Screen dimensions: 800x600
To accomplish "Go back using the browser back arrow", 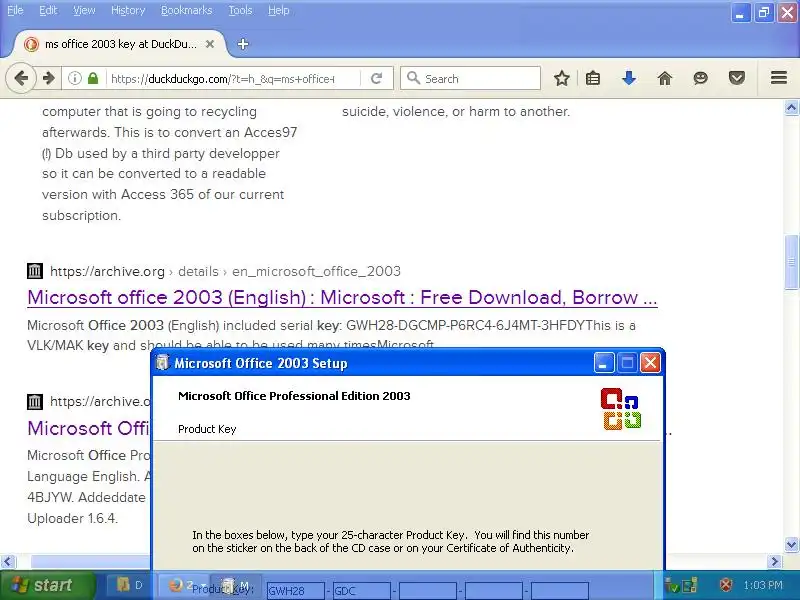I will (x=21, y=79).
